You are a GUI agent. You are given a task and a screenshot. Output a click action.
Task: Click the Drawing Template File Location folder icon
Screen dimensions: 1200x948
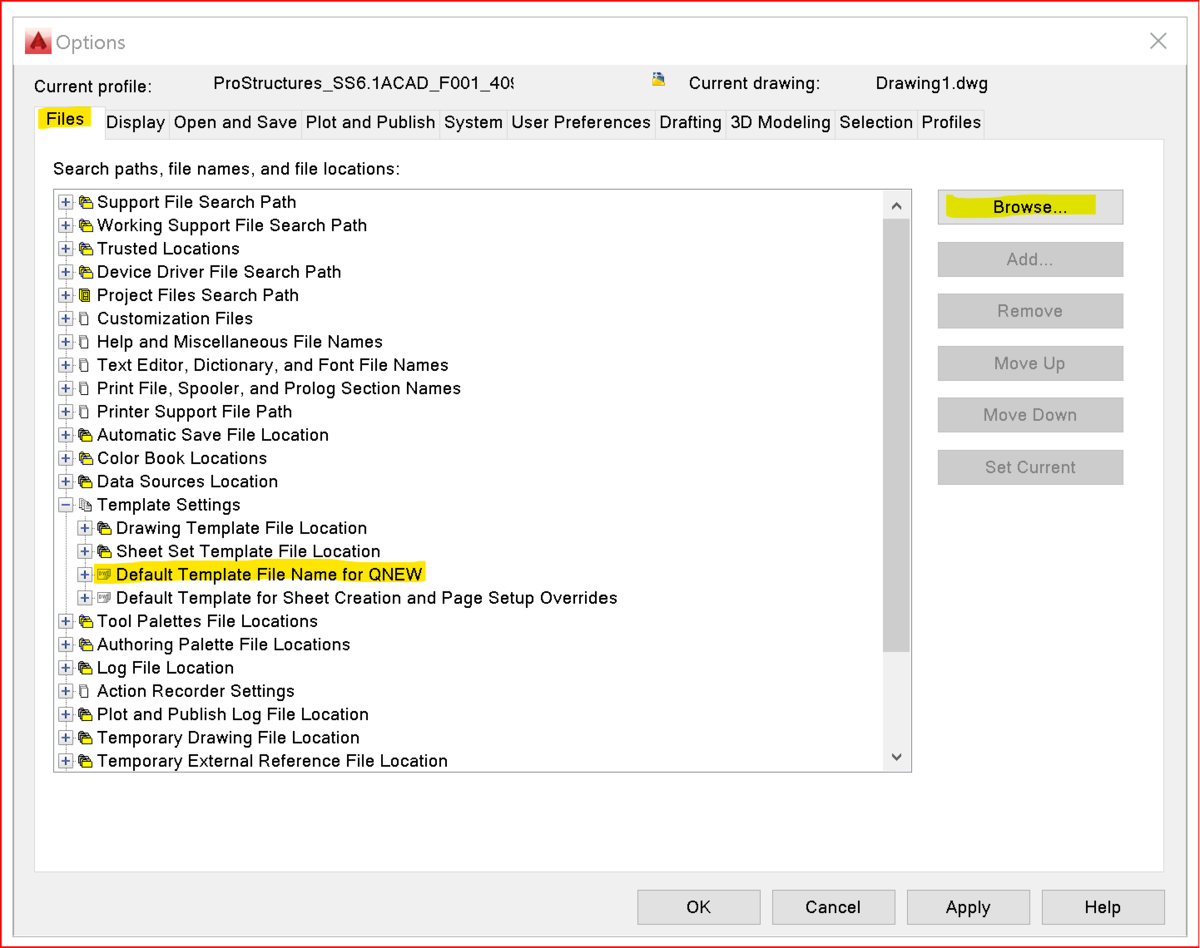[x=104, y=528]
